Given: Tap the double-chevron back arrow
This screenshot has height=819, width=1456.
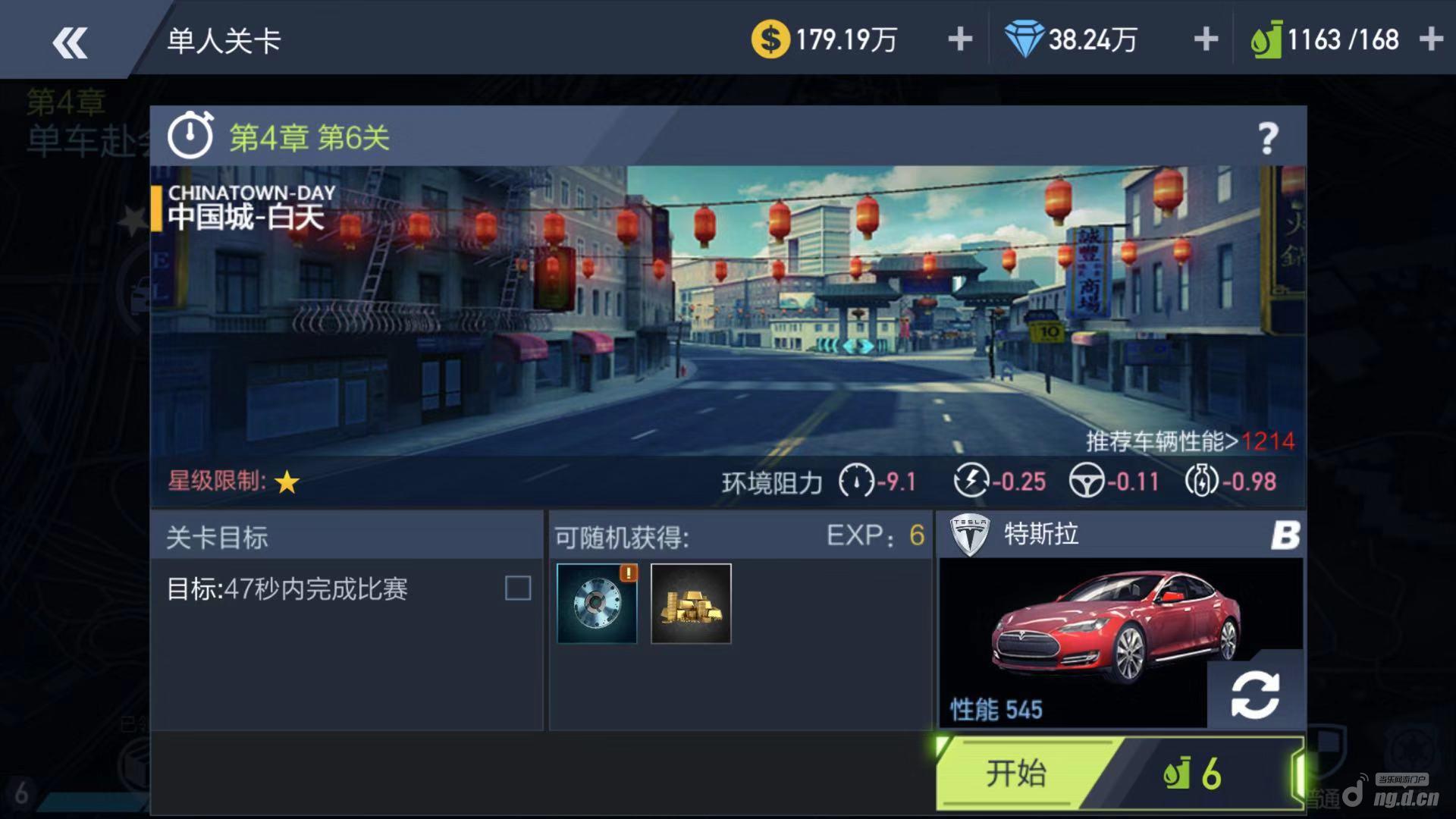Looking at the screenshot, I should pyautogui.click(x=70, y=42).
